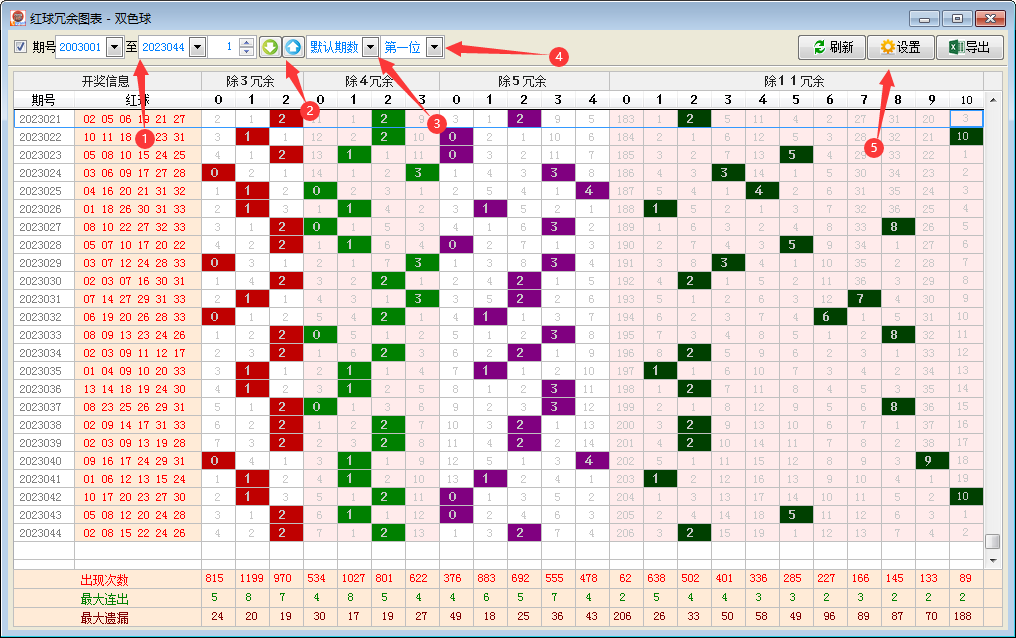
Task: Open start period 2003001 dropdown
Action: 113,47
